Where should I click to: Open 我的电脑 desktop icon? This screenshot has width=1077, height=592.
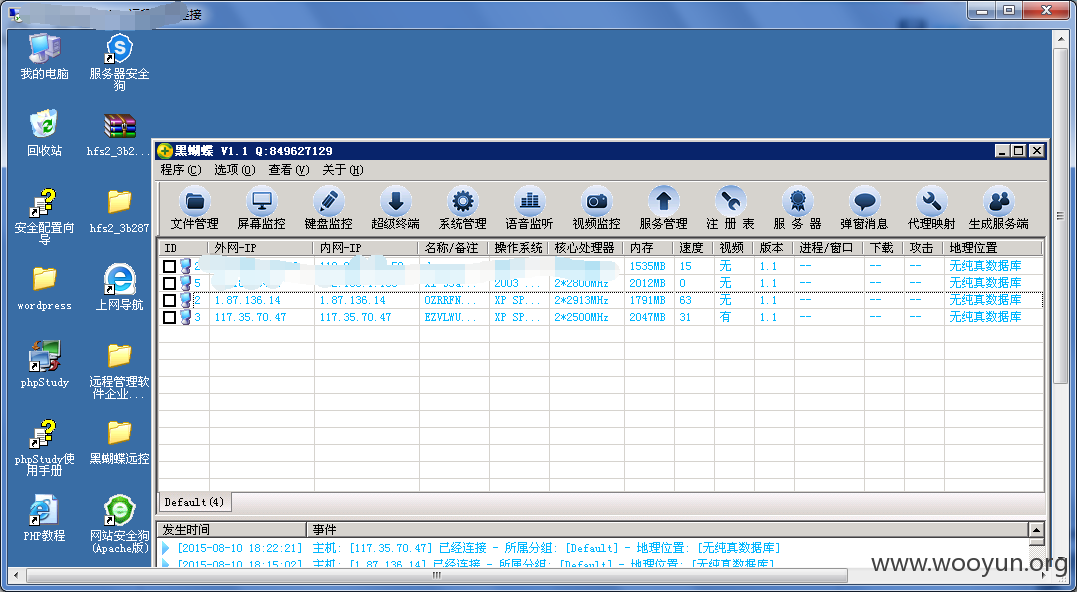click(45, 56)
